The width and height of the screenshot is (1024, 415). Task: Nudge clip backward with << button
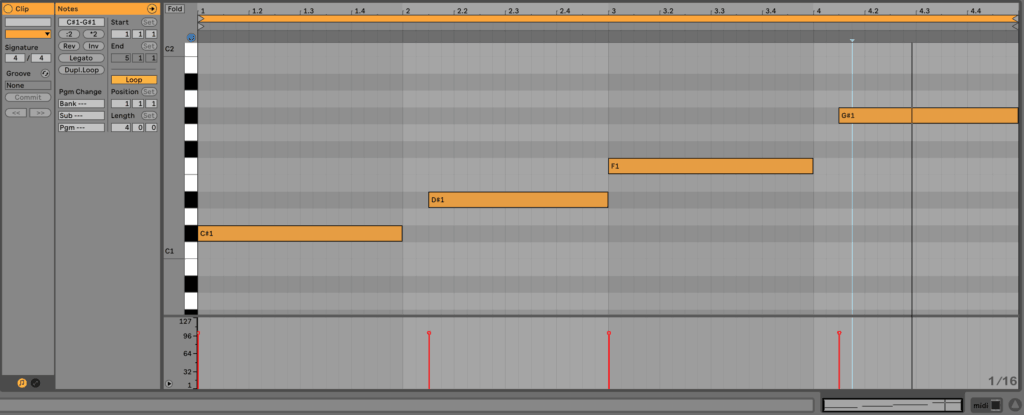16,112
